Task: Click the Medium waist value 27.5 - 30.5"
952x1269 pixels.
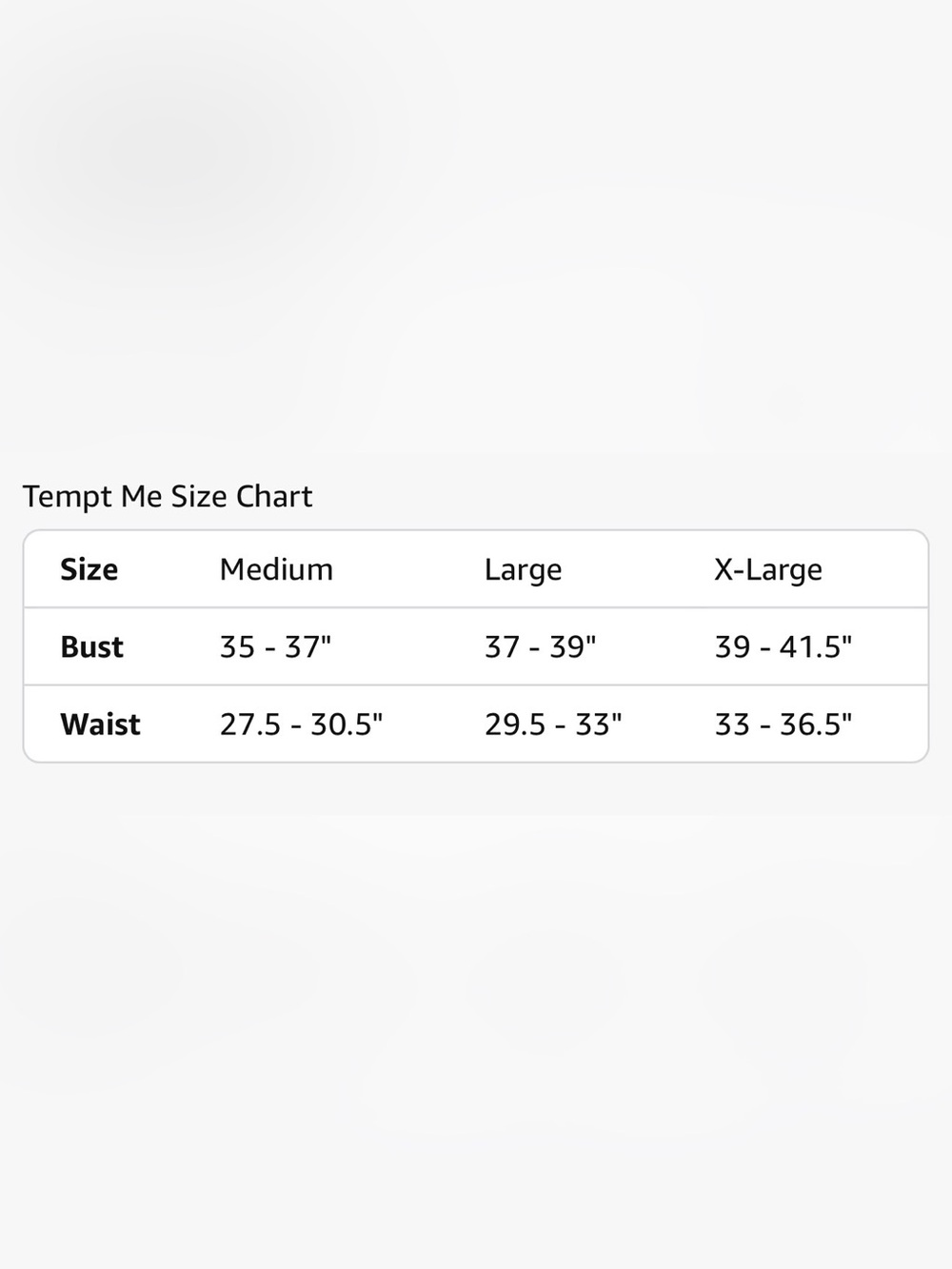Action: (x=301, y=724)
